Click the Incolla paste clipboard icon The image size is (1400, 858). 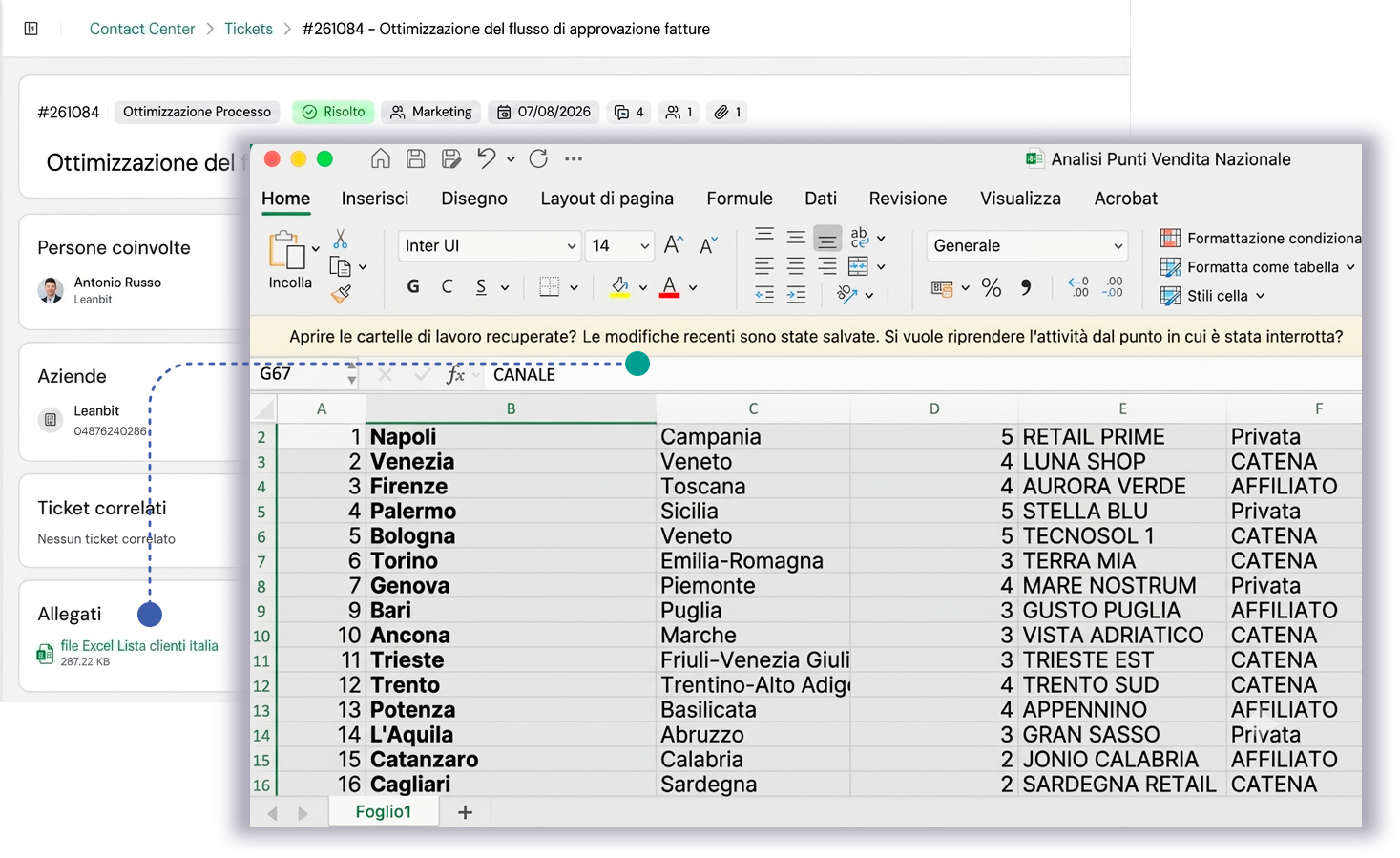(286, 250)
